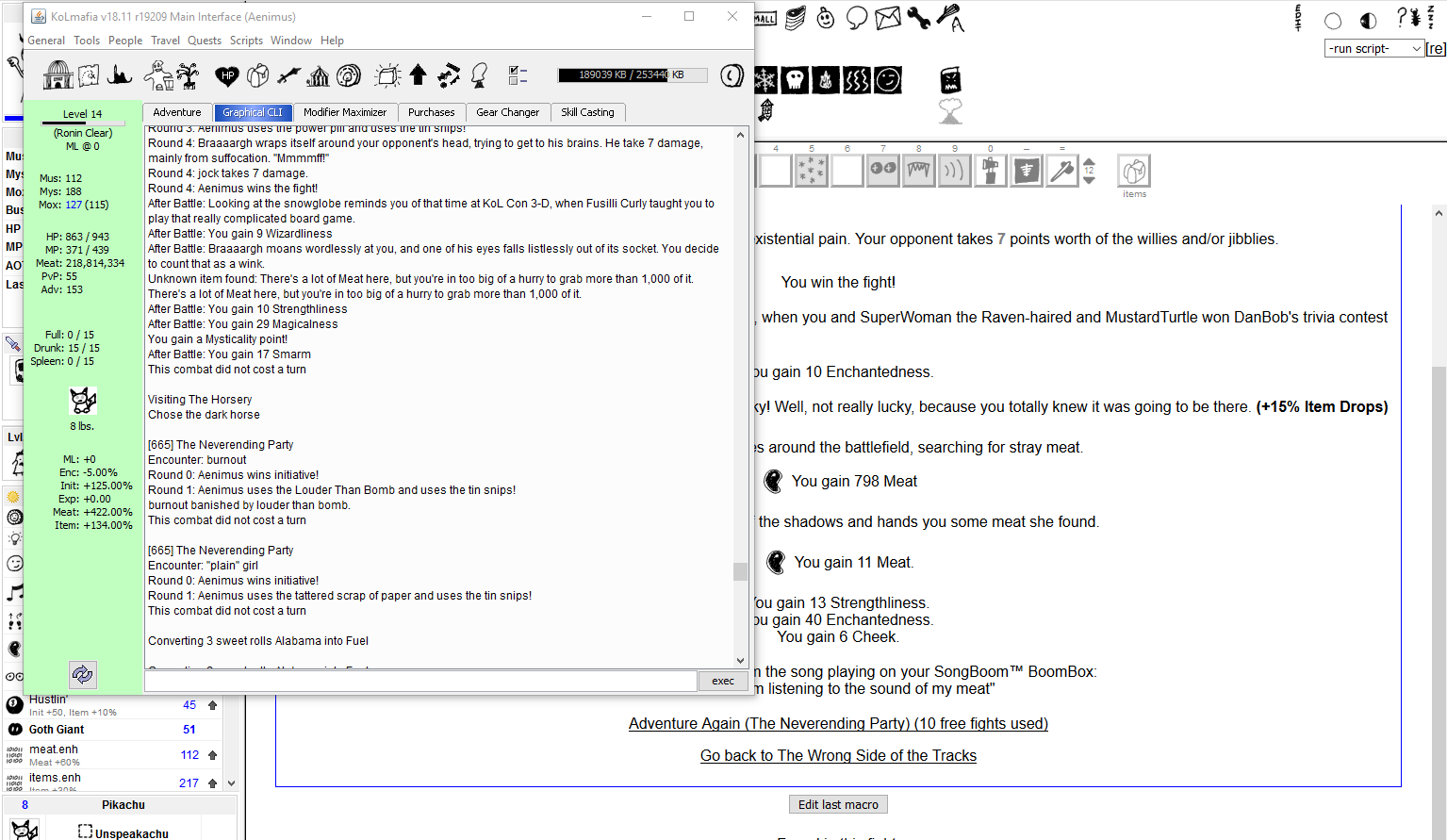Open the council building icon in KoLmafia toolbar
The image size is (1447, 840).
[x=58, y=75]
